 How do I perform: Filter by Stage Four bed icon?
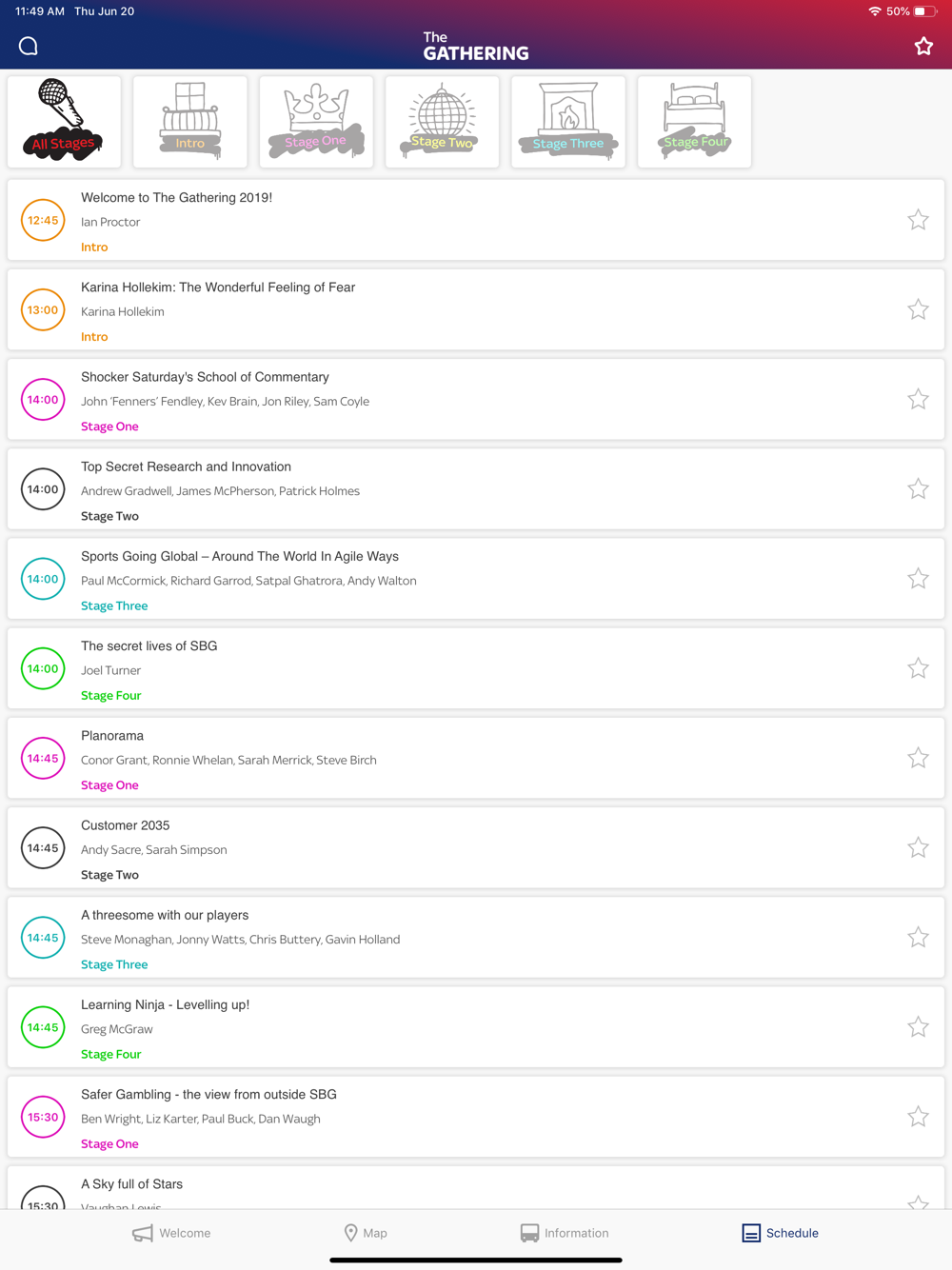[694, 122]
